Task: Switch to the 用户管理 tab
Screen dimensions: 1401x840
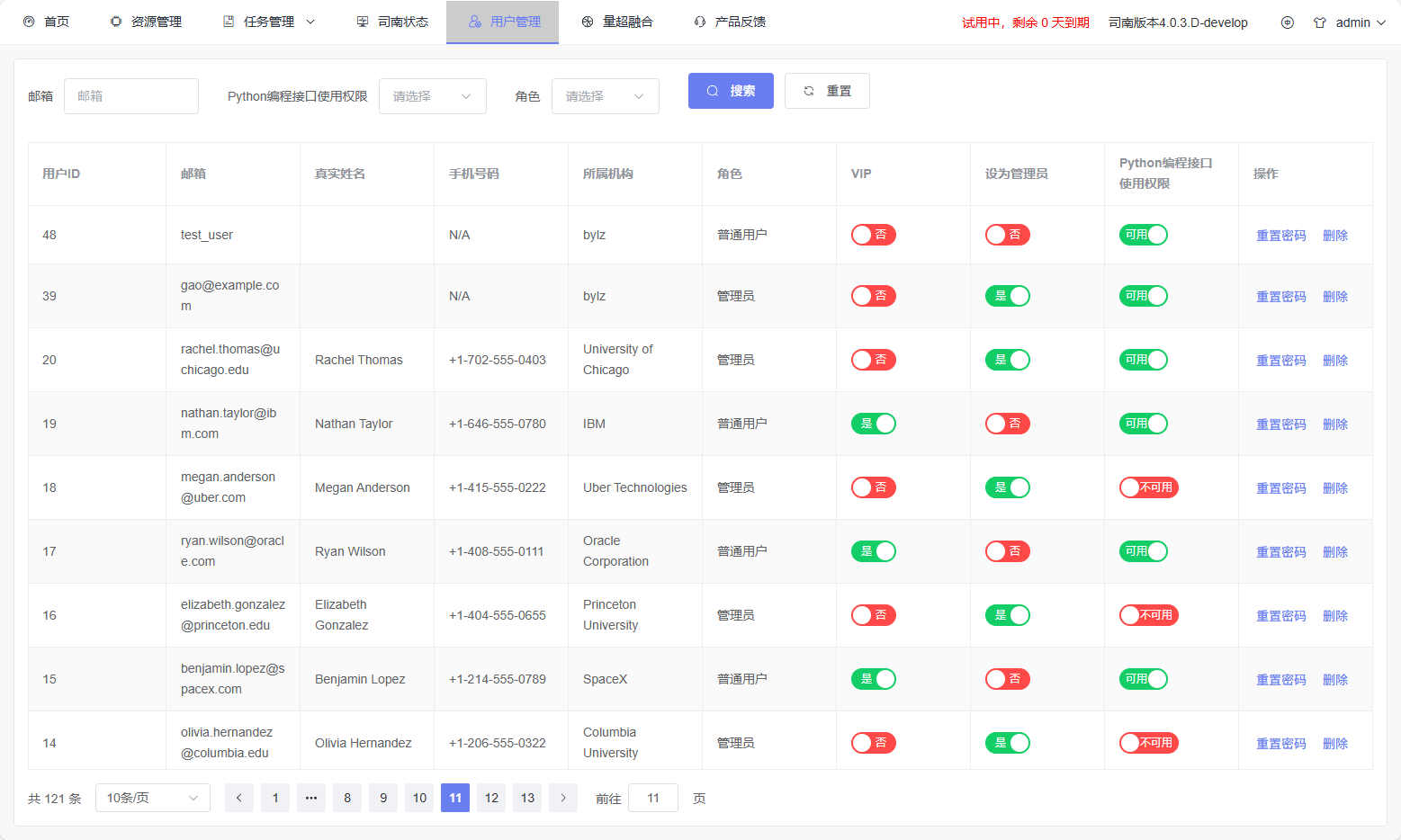Action: pyautogui.click(x=503, y=22)
